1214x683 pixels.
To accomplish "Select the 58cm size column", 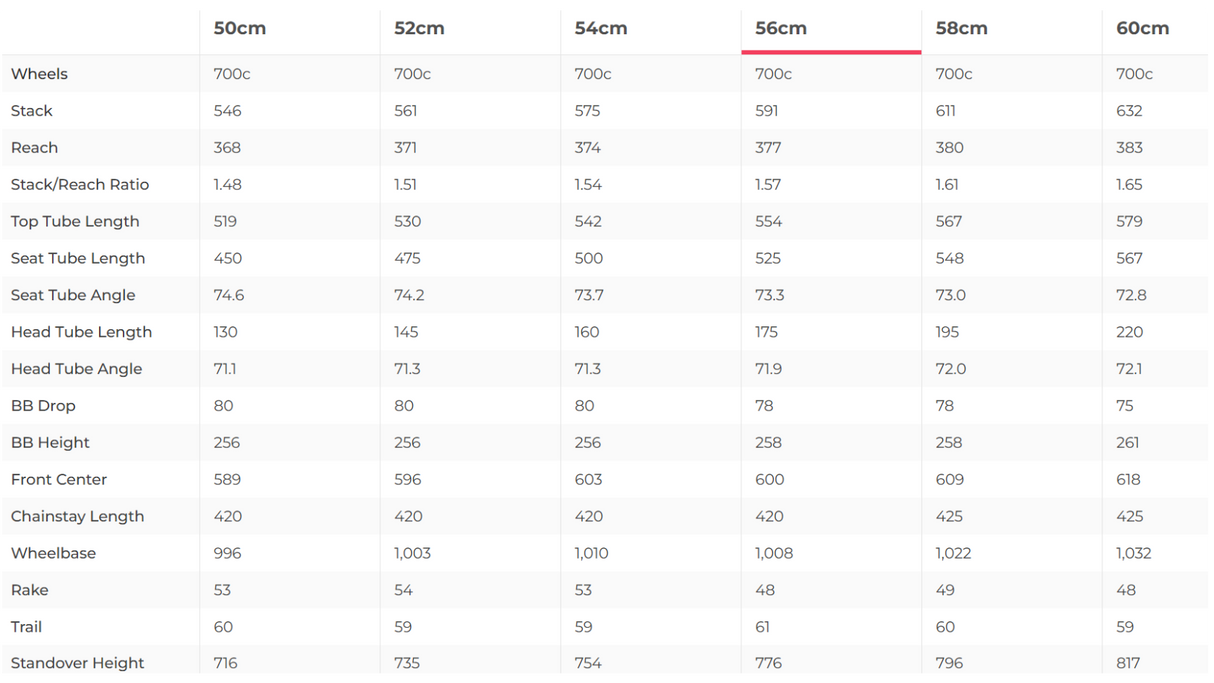I will (x=961, y=29).
